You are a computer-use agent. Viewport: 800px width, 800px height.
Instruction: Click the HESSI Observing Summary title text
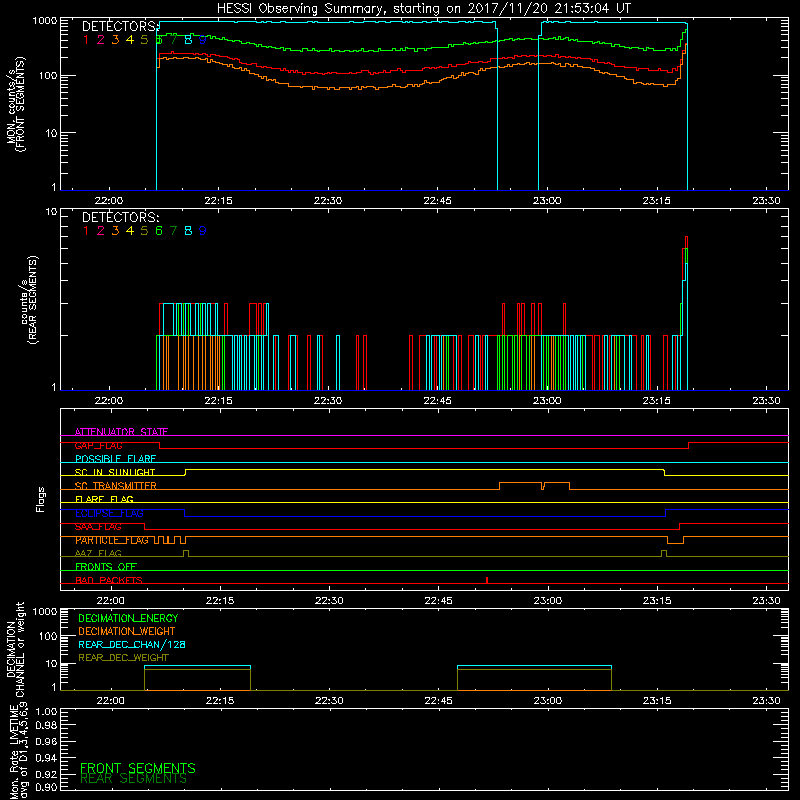[423, 9]
